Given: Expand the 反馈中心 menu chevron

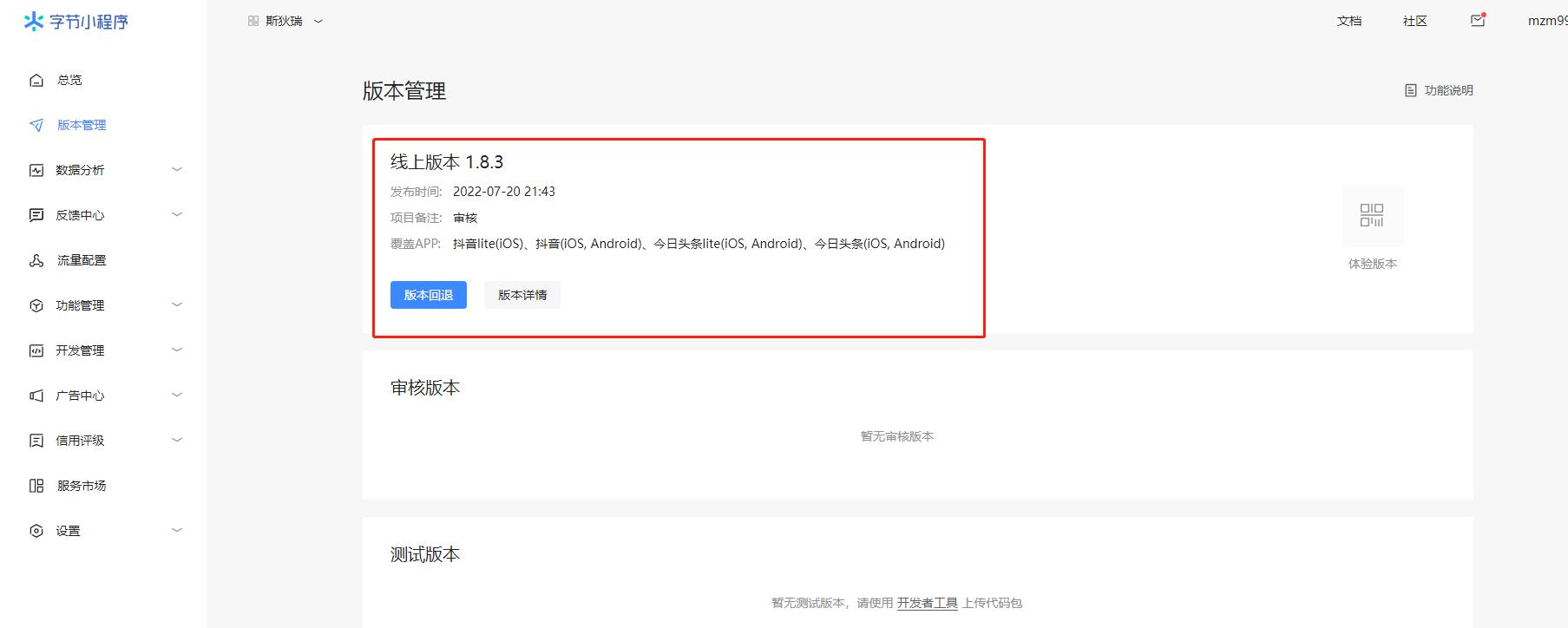Looking at the screenshot, I should pyautogui.click(x=177, y=214).
